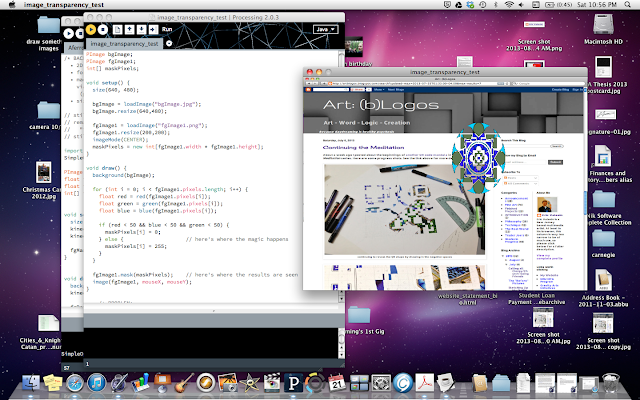Launch iTunes from the Dock

click(x=97, y=383)
